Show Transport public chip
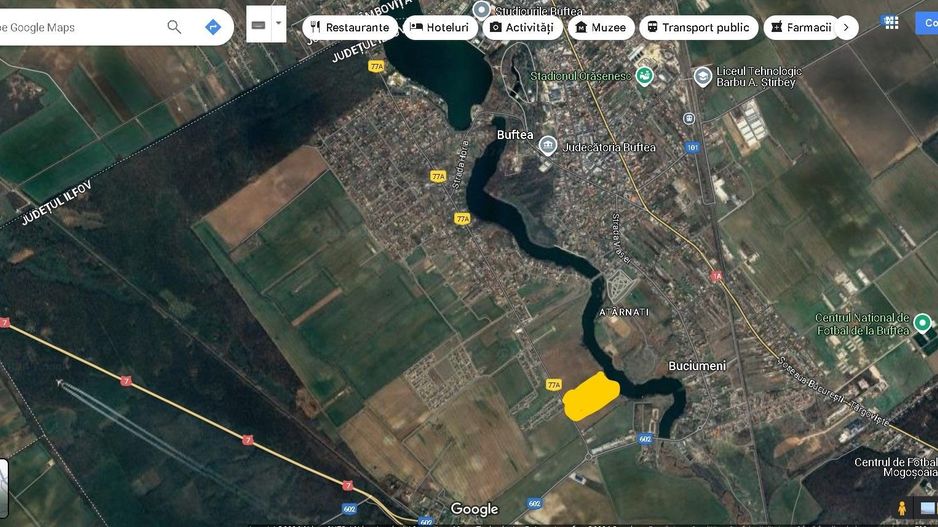This screenshot has width=938, height=527. (698, 28)
